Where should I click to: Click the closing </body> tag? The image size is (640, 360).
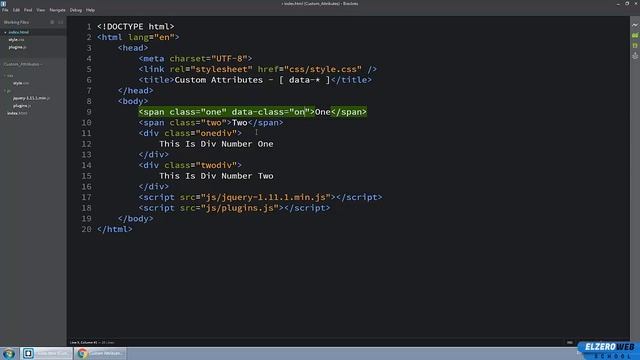136,219
